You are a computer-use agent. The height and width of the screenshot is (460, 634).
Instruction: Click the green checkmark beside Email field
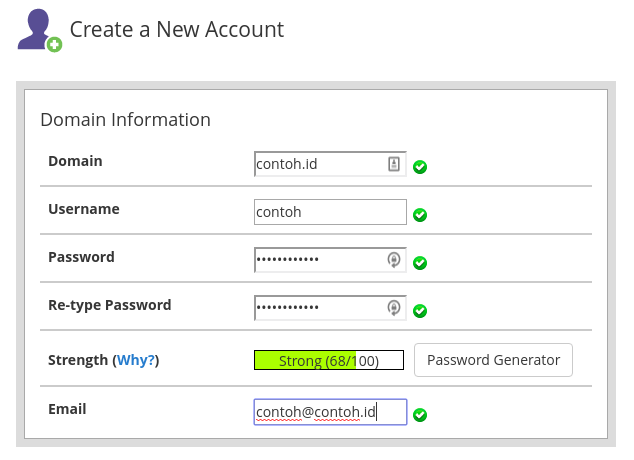(420, 415)
